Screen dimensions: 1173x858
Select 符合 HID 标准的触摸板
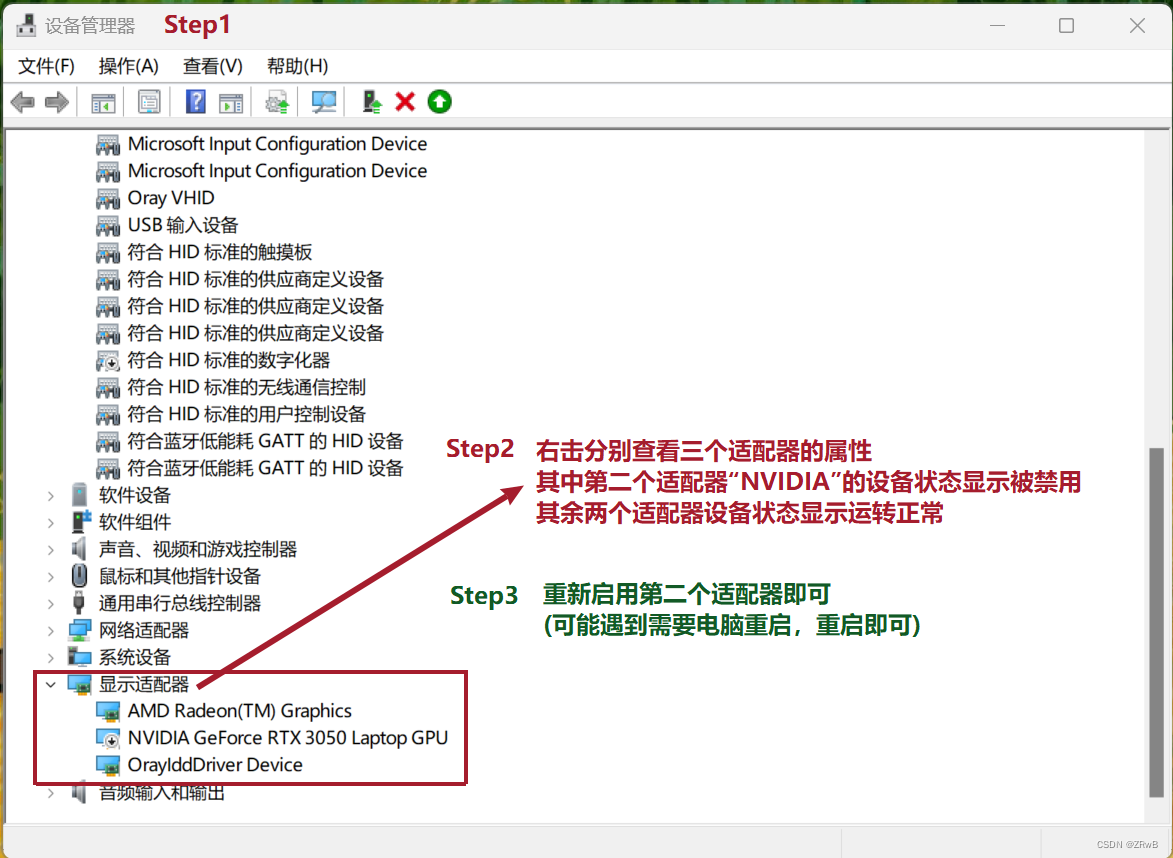click(220, 251)
